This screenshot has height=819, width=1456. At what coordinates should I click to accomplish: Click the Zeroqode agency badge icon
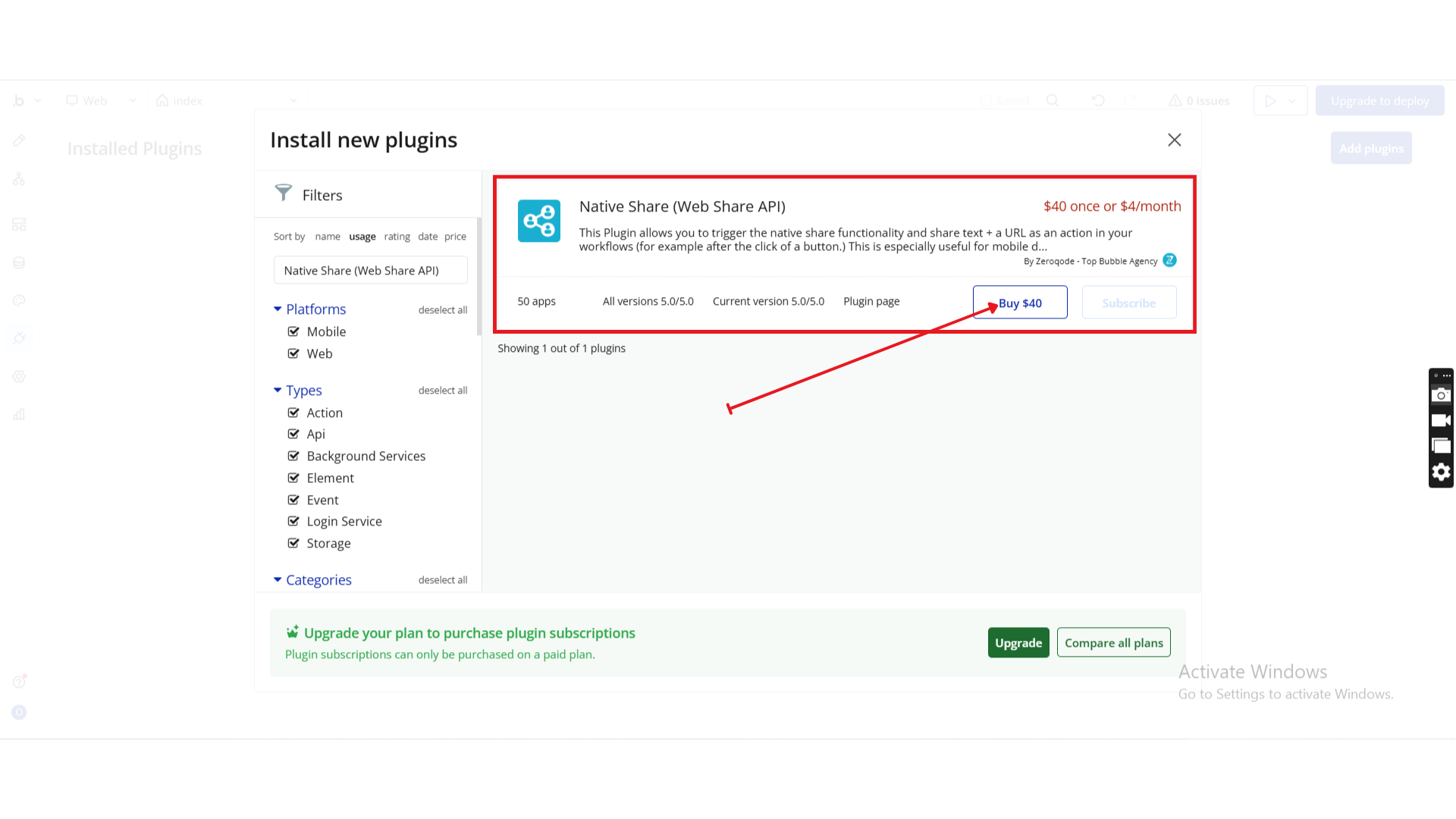1169,260
